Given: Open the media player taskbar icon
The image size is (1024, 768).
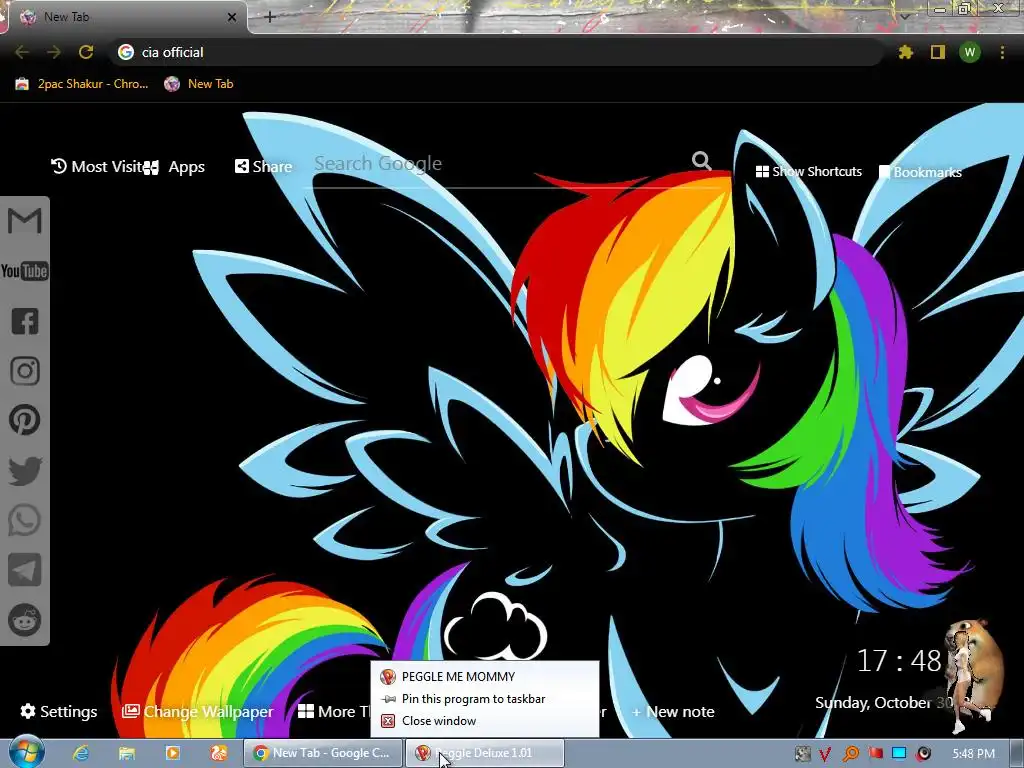Looking at the screenshot, I should coord(172,753).
